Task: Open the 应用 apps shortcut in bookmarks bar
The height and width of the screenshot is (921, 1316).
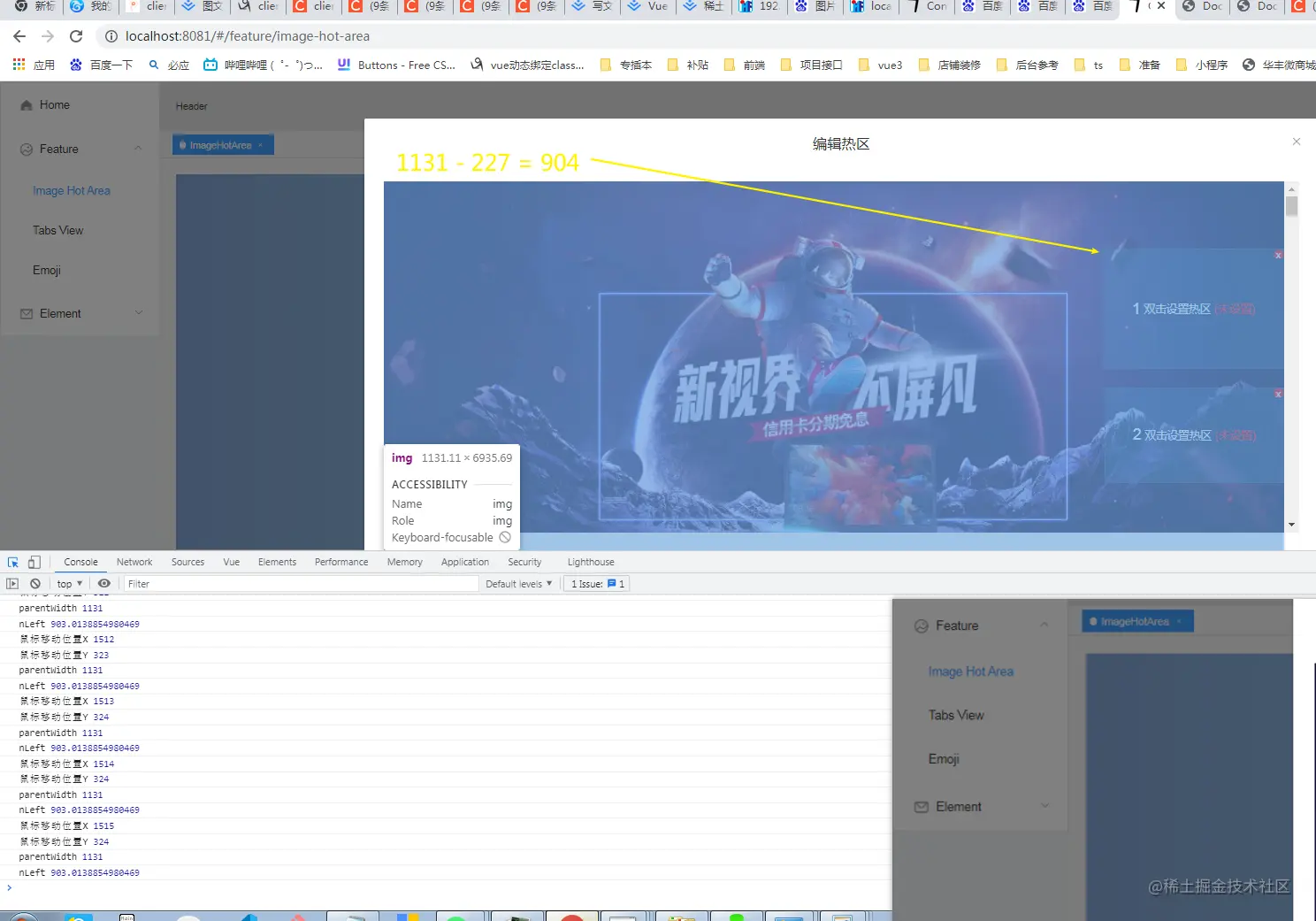Action: click(x=34, y=65)
